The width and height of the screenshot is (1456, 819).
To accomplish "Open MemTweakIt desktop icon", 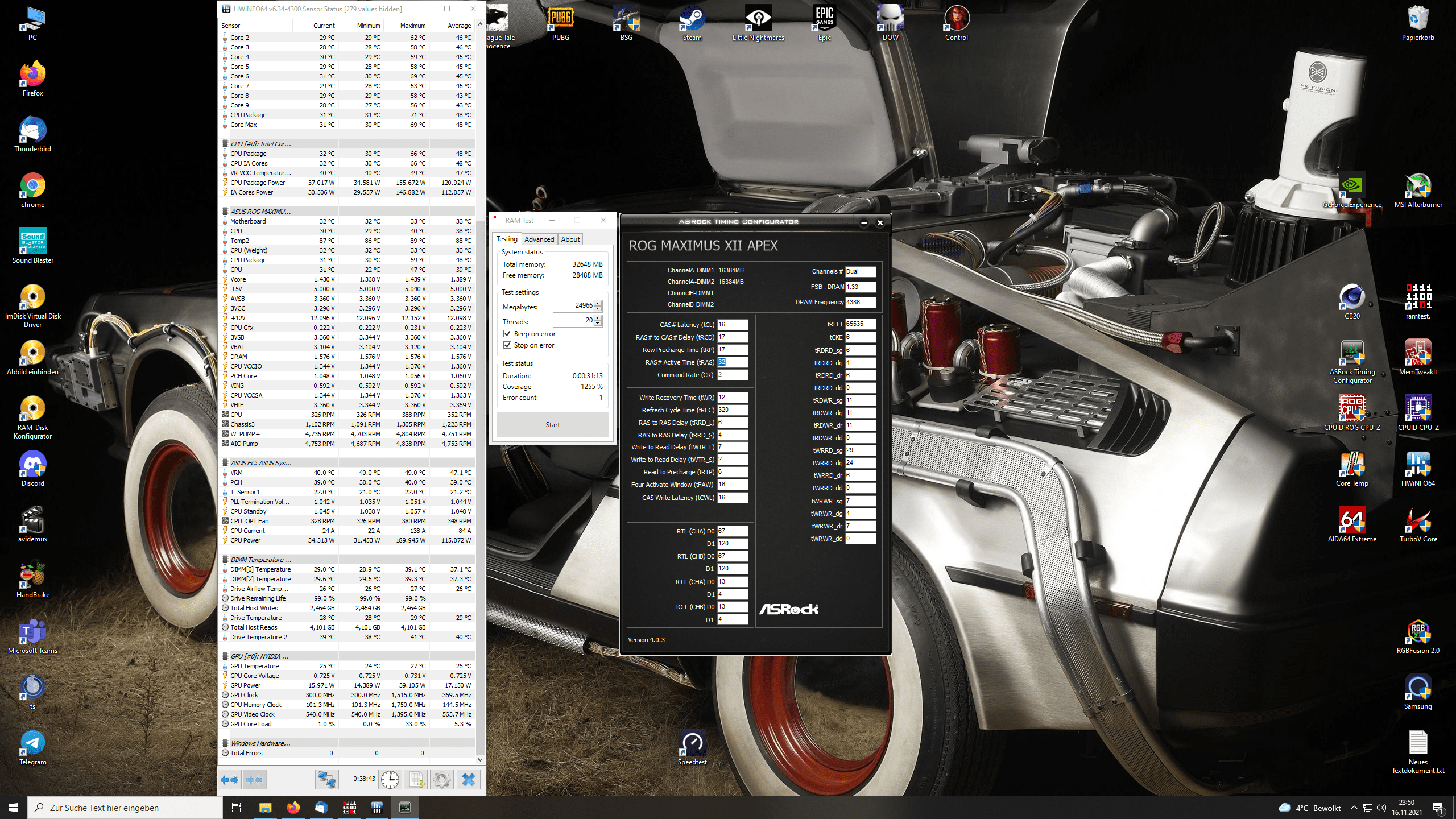I will [1418, 357].
